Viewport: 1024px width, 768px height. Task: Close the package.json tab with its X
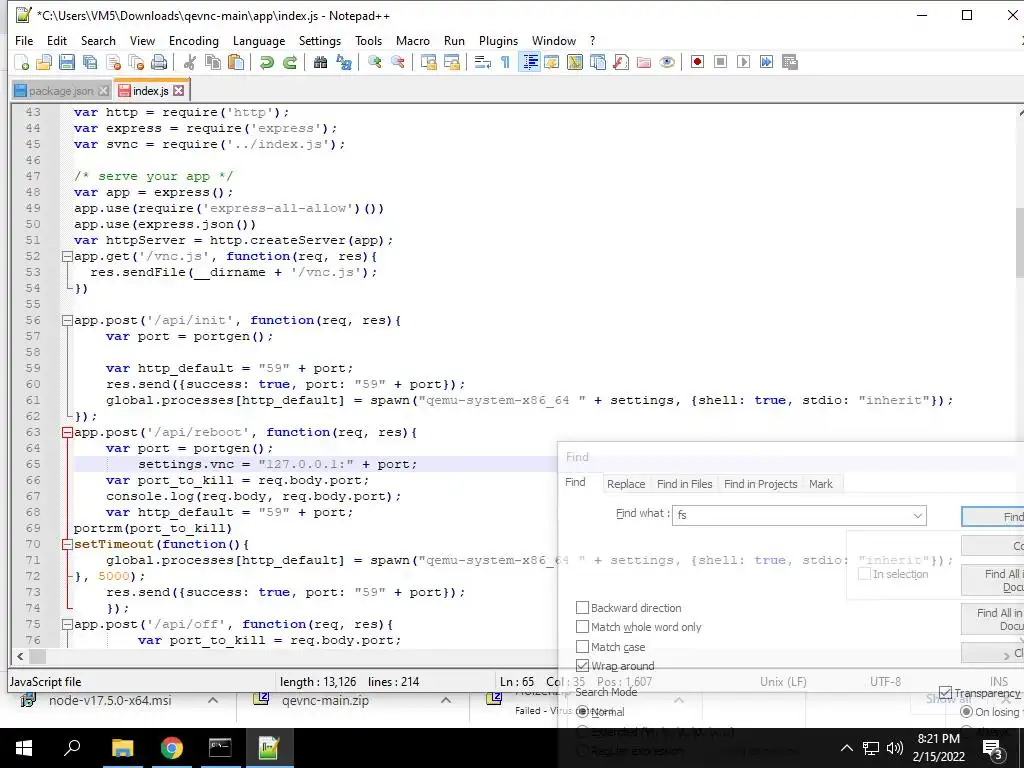103,91
